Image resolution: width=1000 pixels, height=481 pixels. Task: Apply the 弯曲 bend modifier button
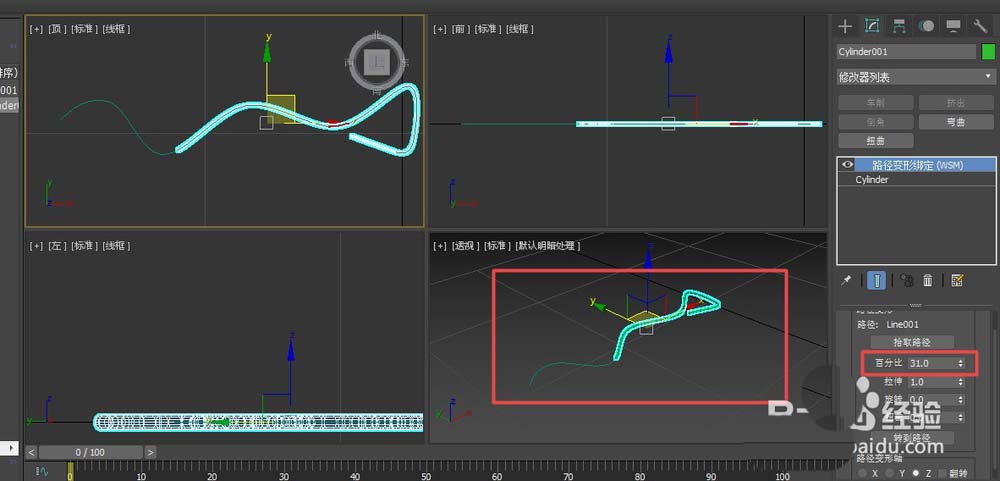(956, 122)
